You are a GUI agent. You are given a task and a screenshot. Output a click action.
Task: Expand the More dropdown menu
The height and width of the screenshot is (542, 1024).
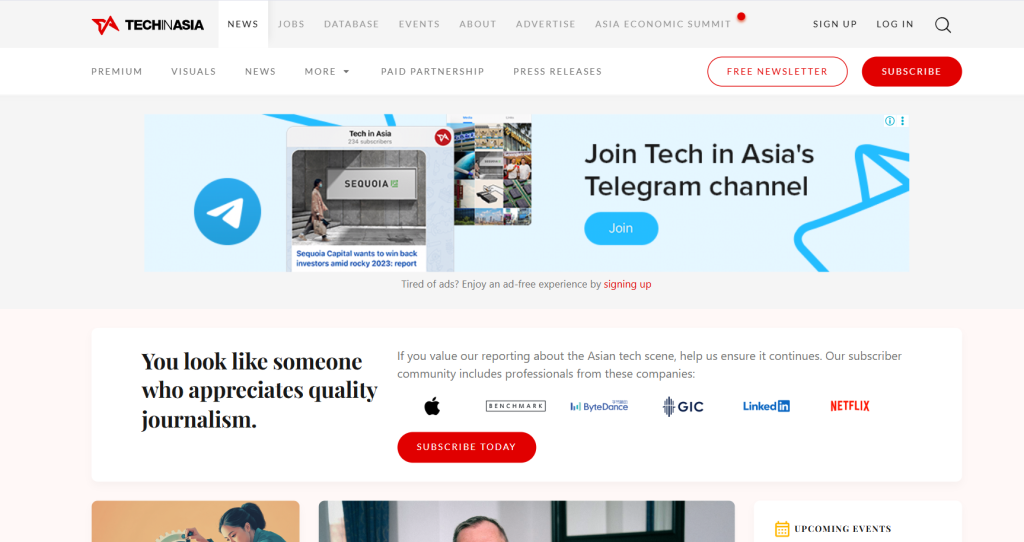pyautogui.click(x=327, y=71)
